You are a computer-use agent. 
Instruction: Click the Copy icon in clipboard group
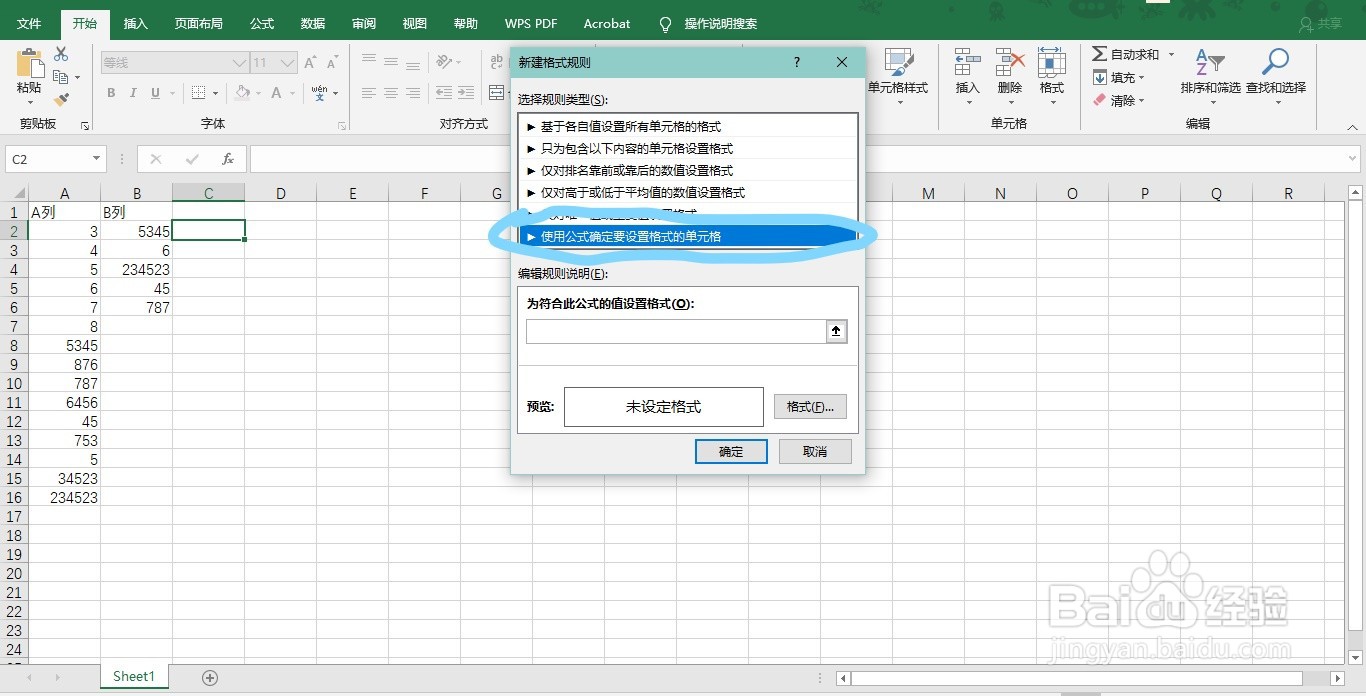pyautogui.click(x=60, y=76)
